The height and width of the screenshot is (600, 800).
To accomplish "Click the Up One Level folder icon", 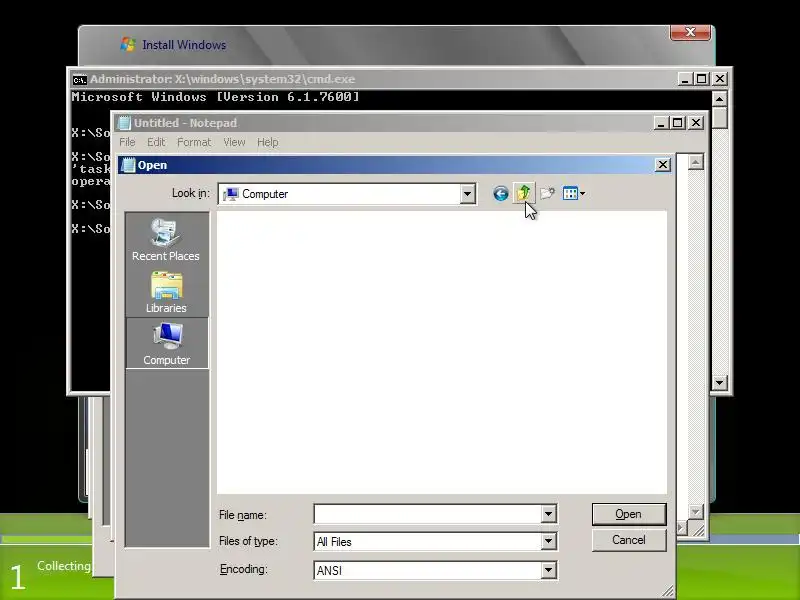I will click(523, 193).
